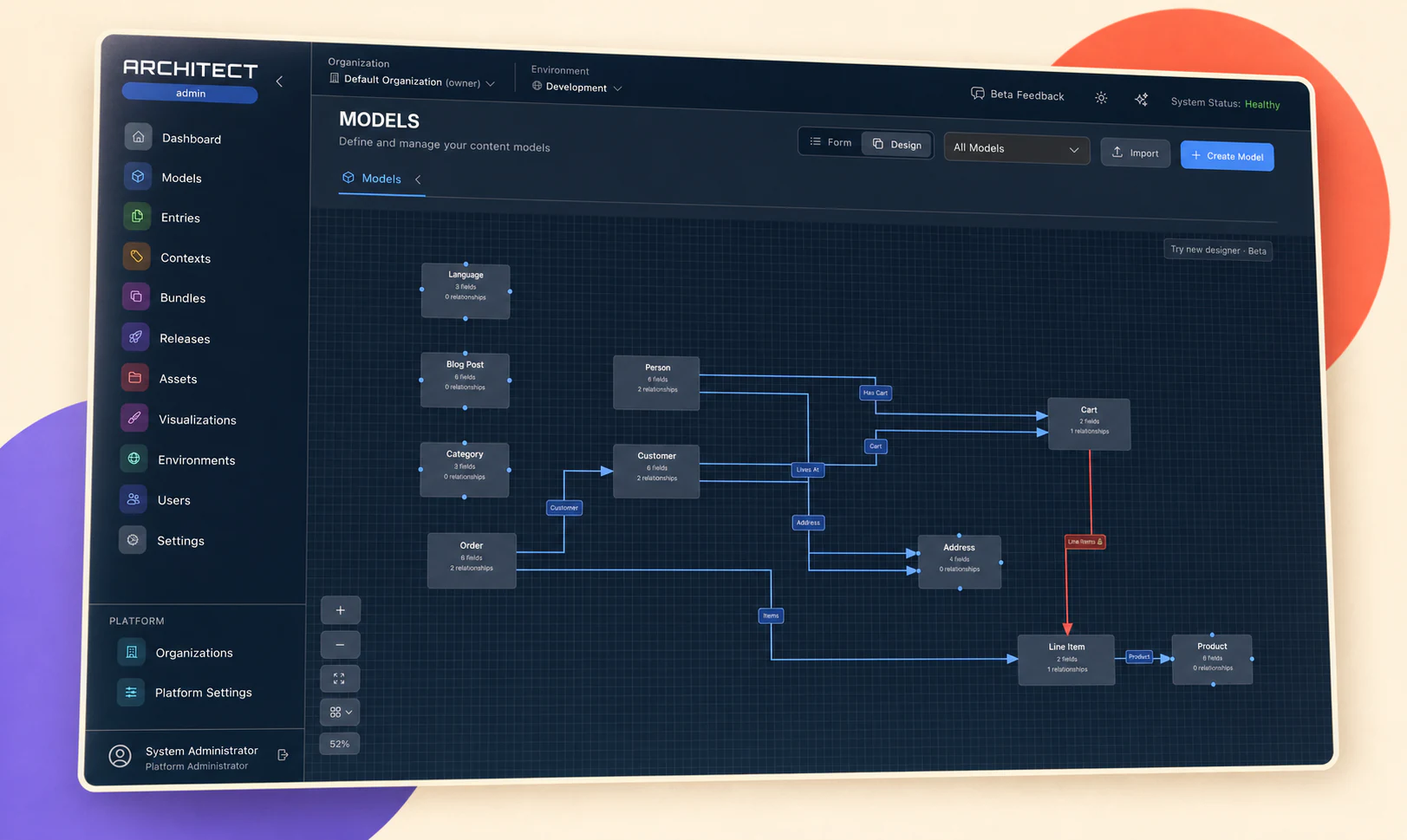Fit diagram to view icon
The image size is (1407, 840).
tap(339, 679)
